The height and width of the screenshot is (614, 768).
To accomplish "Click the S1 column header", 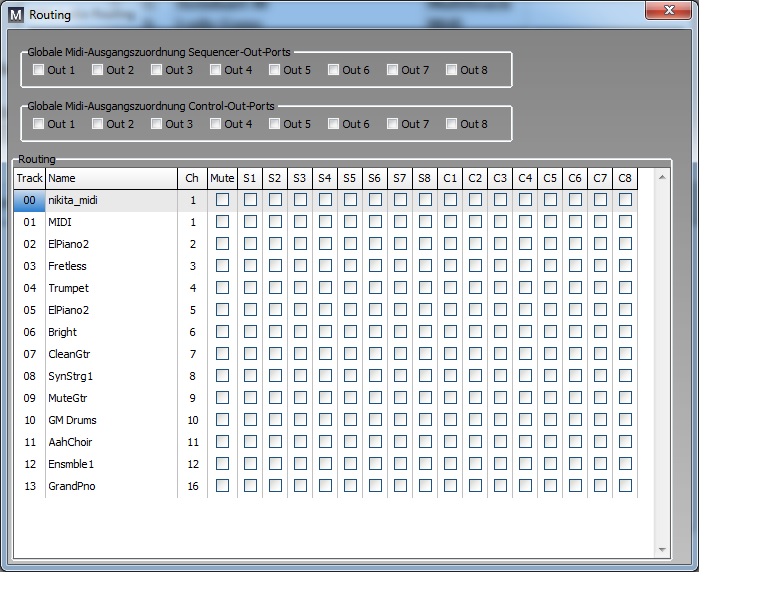I will (250, 178).
